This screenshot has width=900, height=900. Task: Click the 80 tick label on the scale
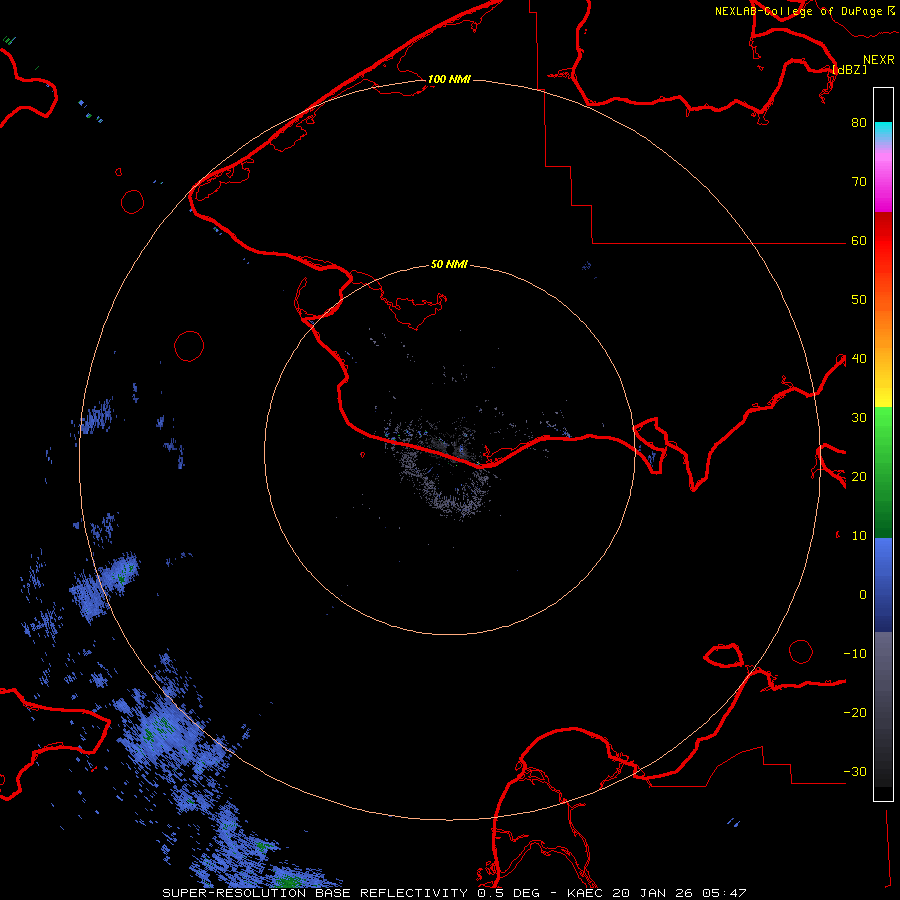(x=859, y=123)
